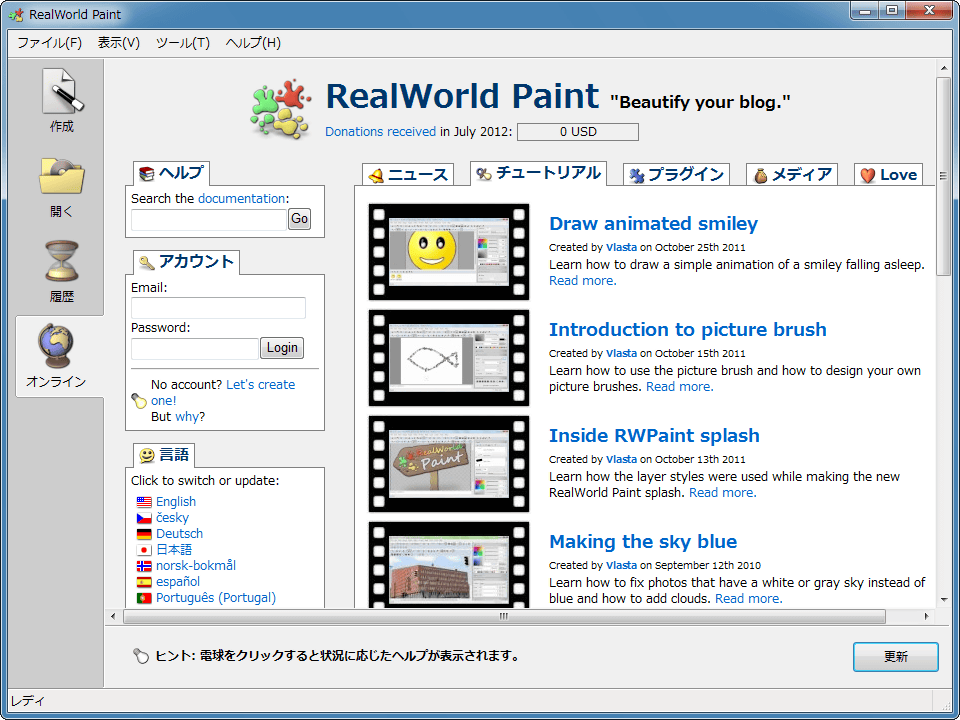Click the documentation search input field
Viewport: 960px width, 720px height.
tap(209, 219)
